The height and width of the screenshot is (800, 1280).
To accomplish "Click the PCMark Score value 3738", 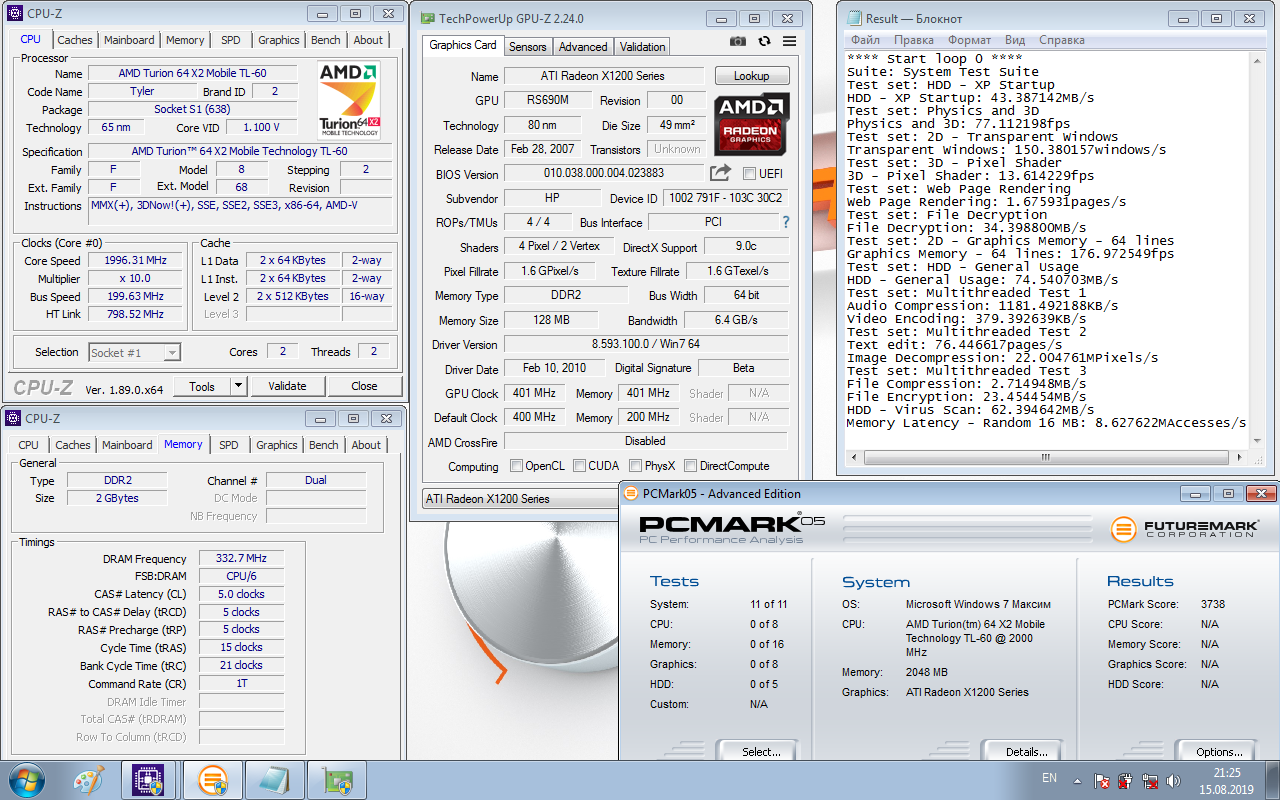I will pyautogui.click(x=1213, y=604).
